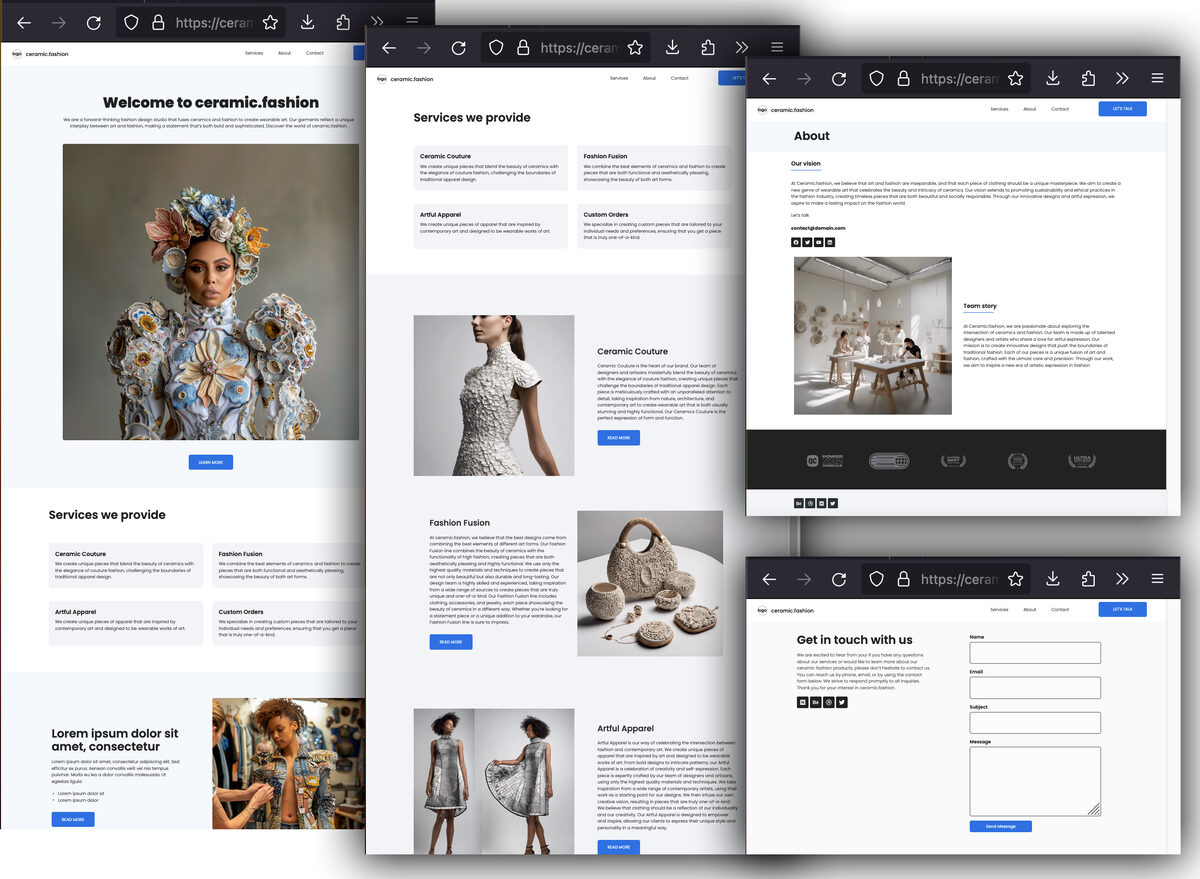
Task: Click the Behance icon under Get in touch text
Action: (x=816, y=702)
